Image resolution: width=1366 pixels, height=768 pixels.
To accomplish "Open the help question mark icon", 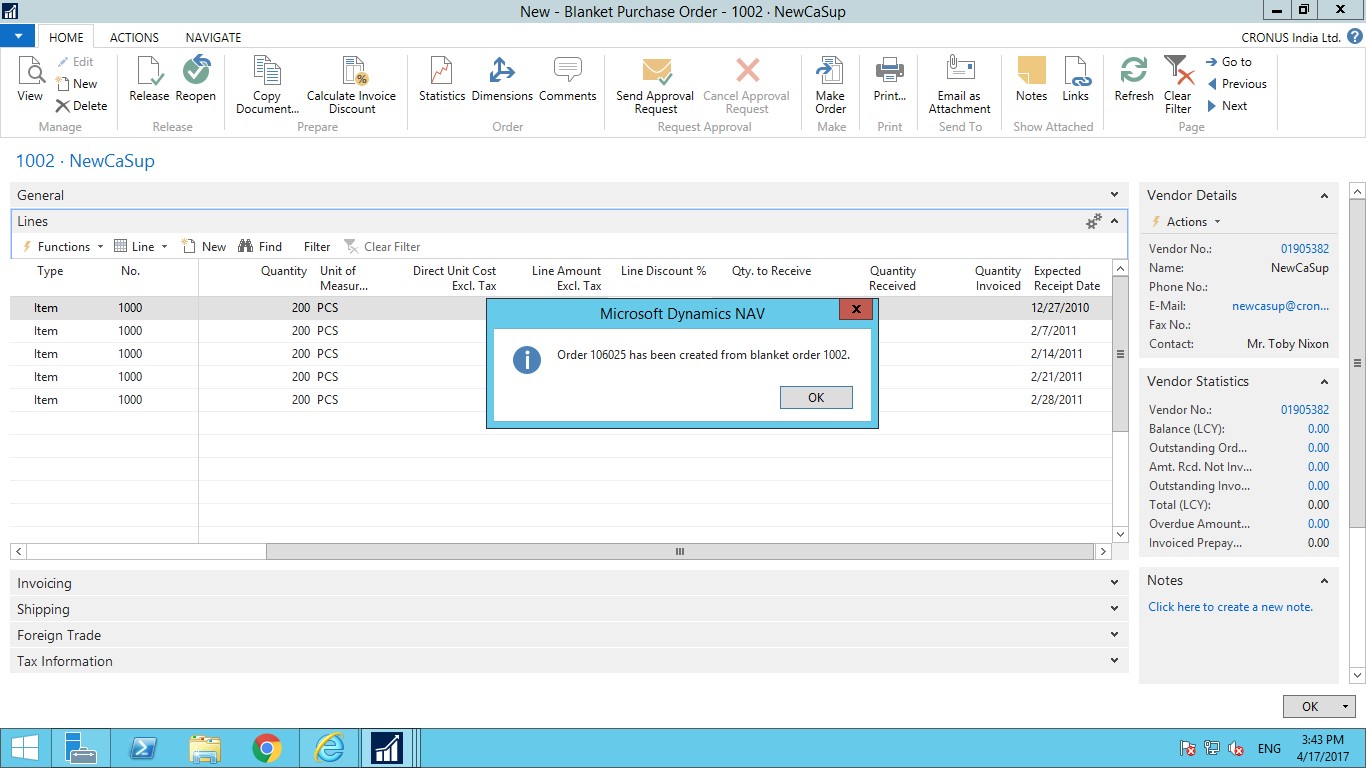I will pyautogui.click(x=1354, y=37).
